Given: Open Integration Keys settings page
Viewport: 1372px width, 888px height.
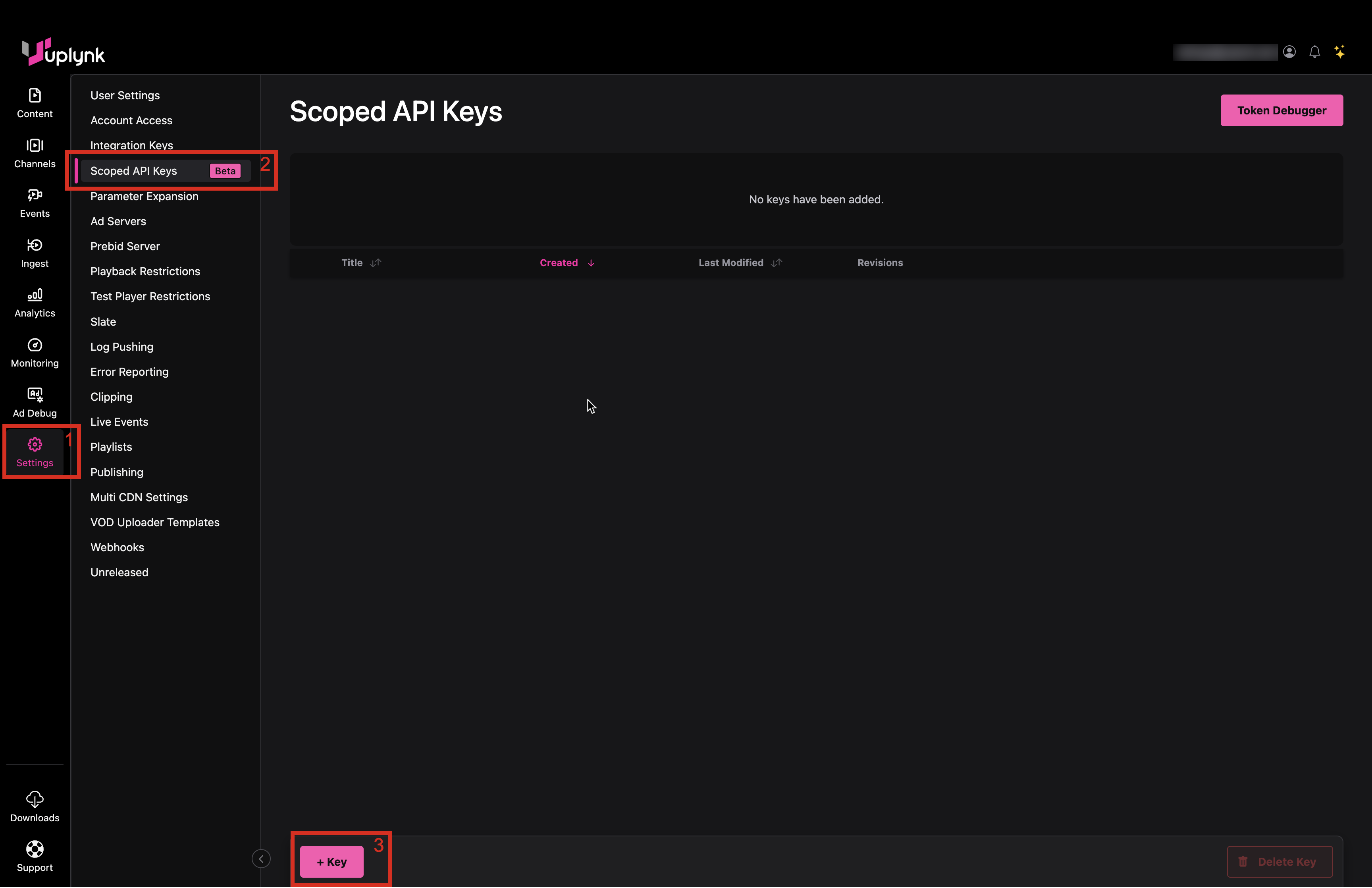Looking at the screenshot, I should point(131,145).
